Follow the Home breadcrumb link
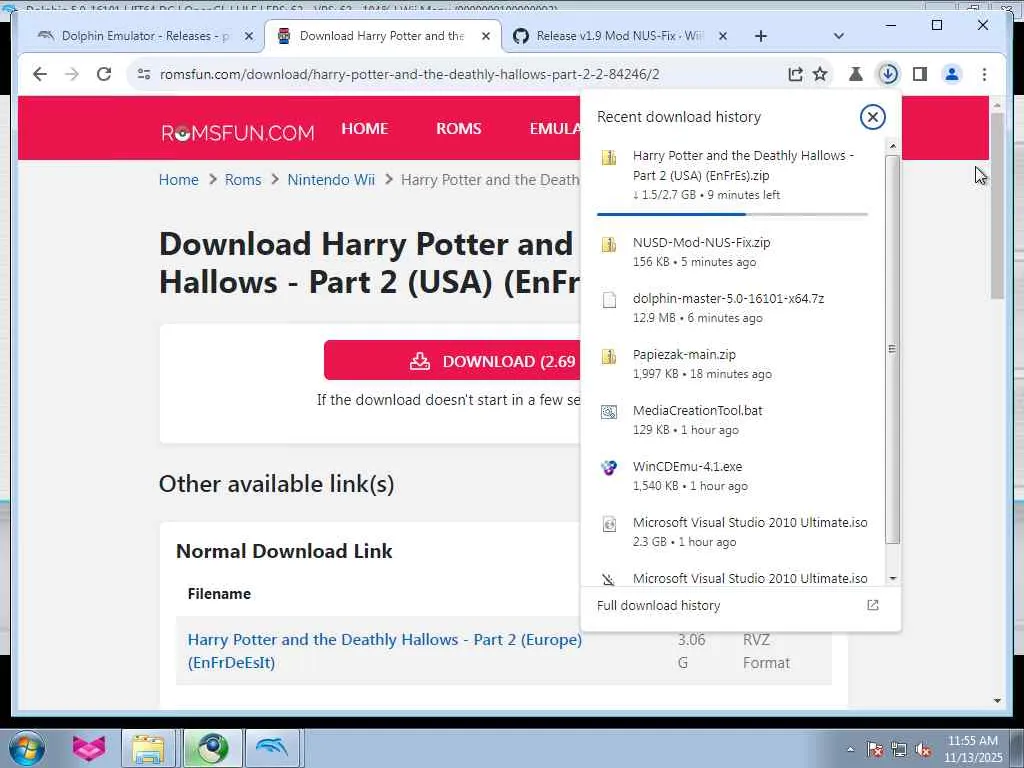 click(178, 180)
